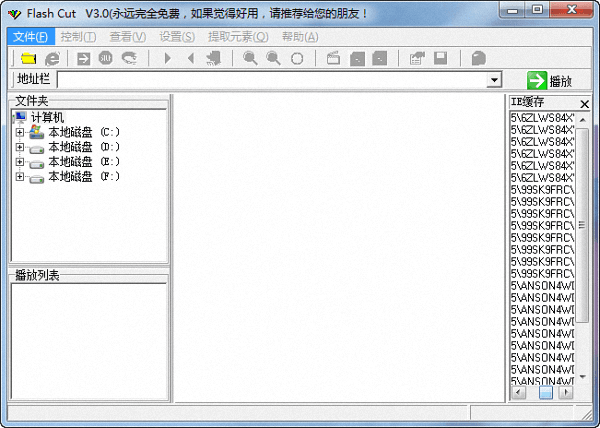This screenshot has height=428, width=600.
Task: Click the octagonal stop-sign toolbar icon
Action: [106, 58]
